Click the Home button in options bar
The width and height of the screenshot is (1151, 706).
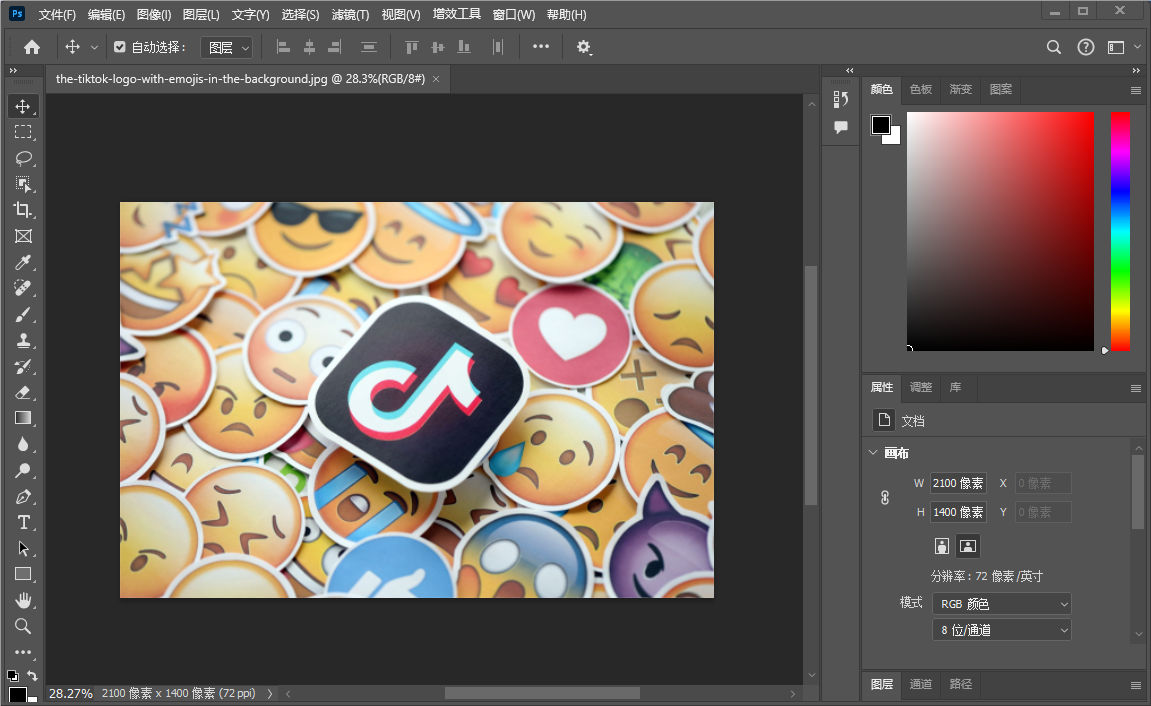pos(33,47)
